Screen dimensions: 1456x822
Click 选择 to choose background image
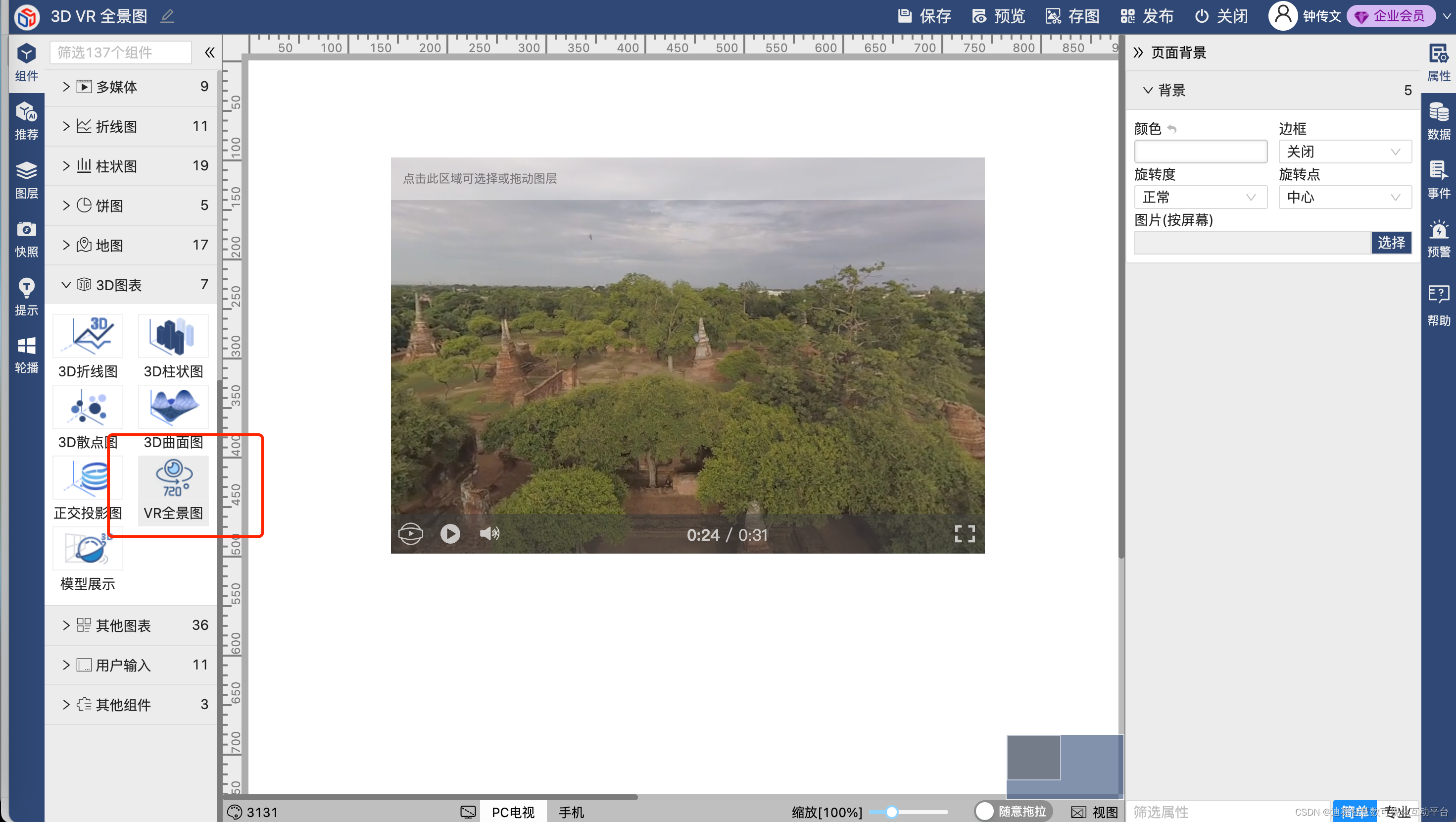coord(1391,243)
